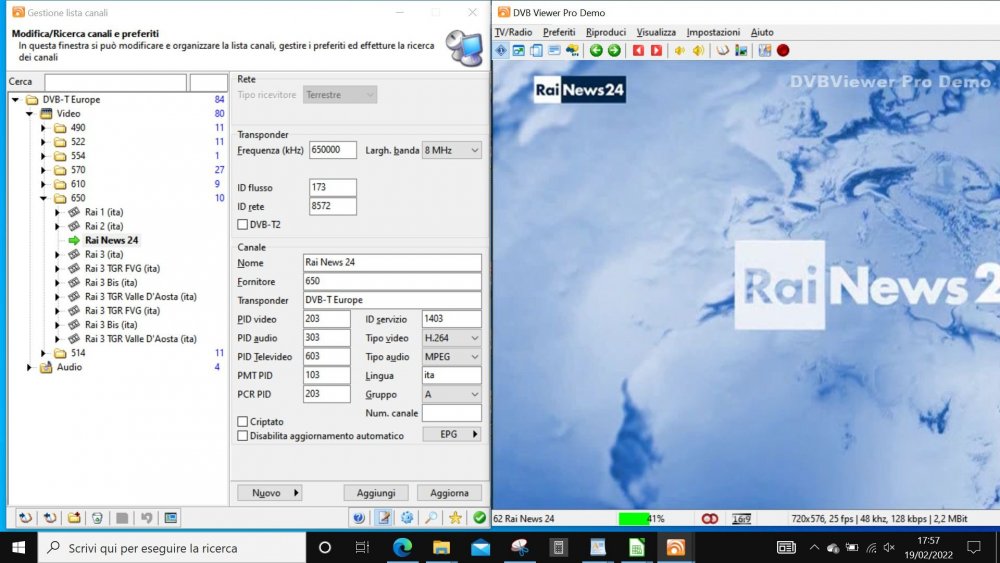Click the picture-in-window icon in DVB Viewer toolbar
This screenshot has width=1000, height=563.
point(518,50)
